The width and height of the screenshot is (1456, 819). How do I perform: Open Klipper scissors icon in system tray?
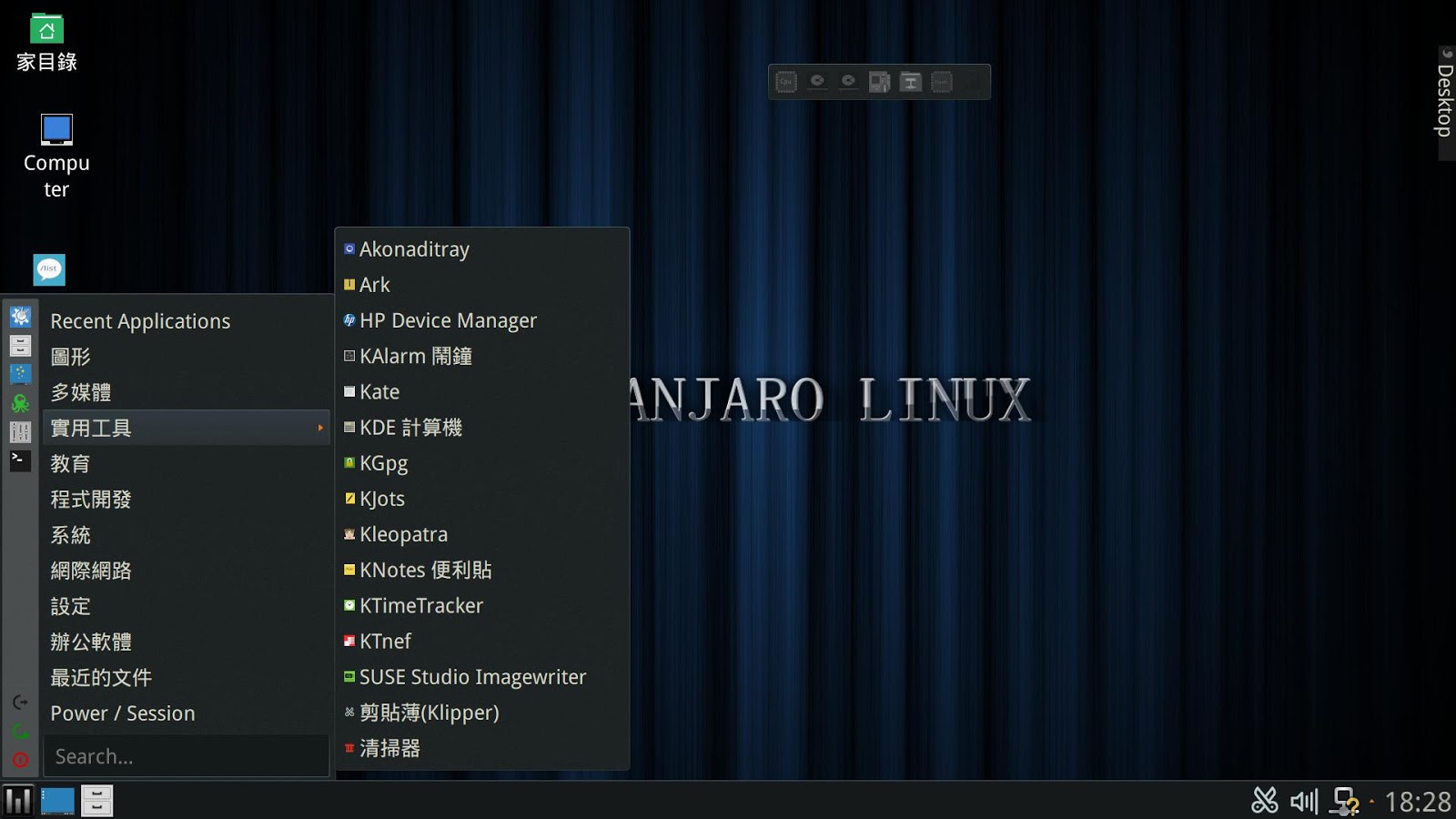click(x=1265, y=802)
